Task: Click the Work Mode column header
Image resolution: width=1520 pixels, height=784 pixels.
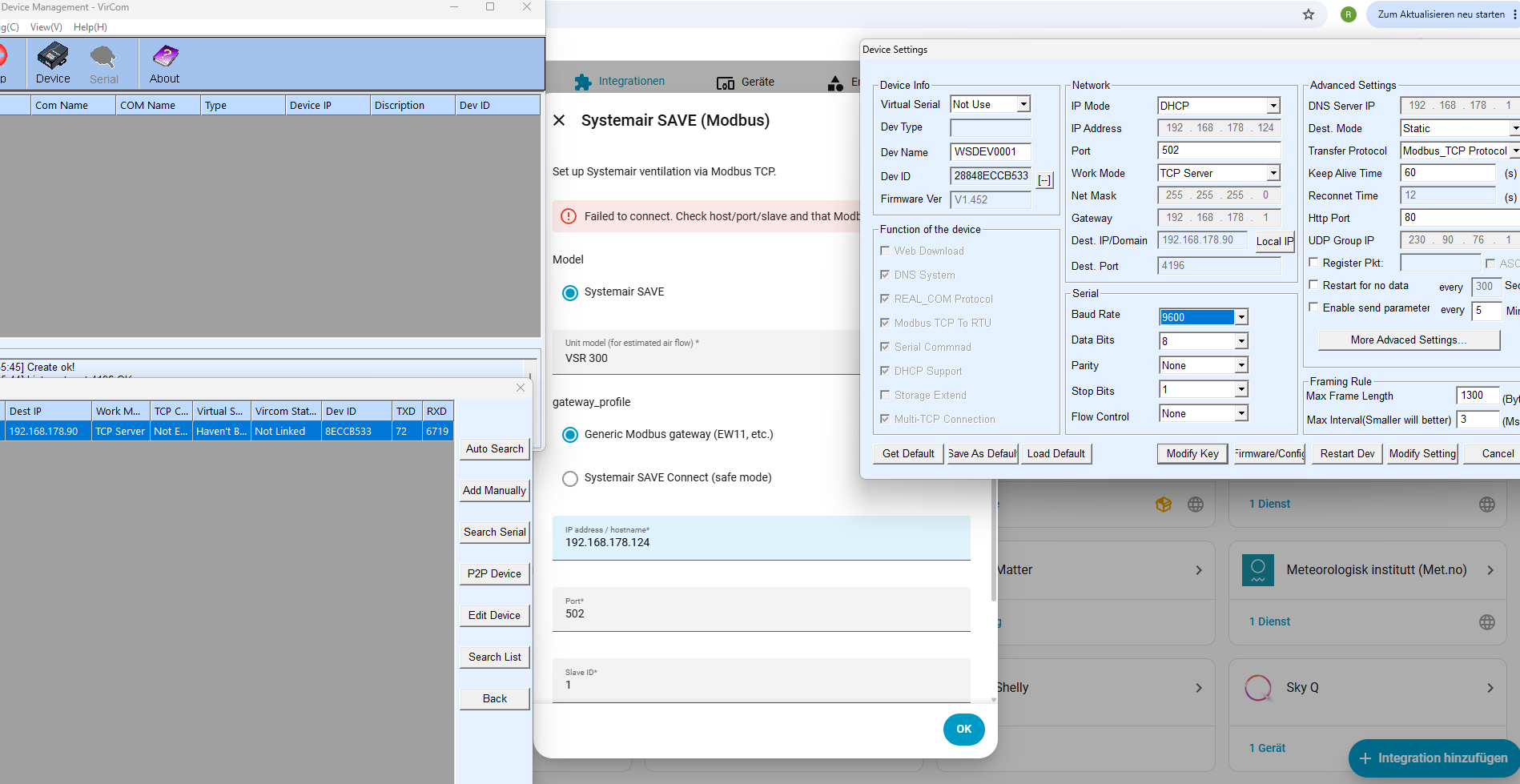Action: [x=121, y=411]
